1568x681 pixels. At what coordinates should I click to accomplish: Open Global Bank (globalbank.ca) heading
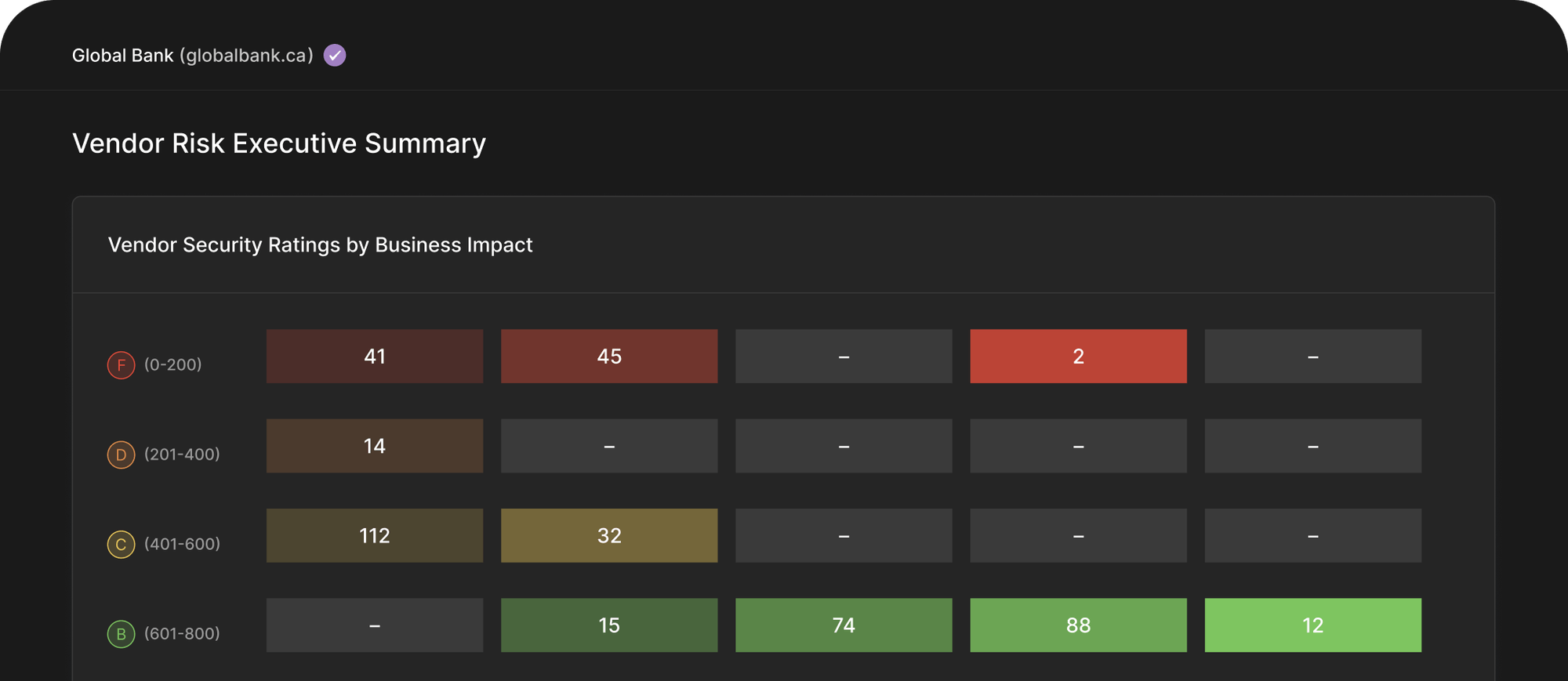tap(193, 56)
